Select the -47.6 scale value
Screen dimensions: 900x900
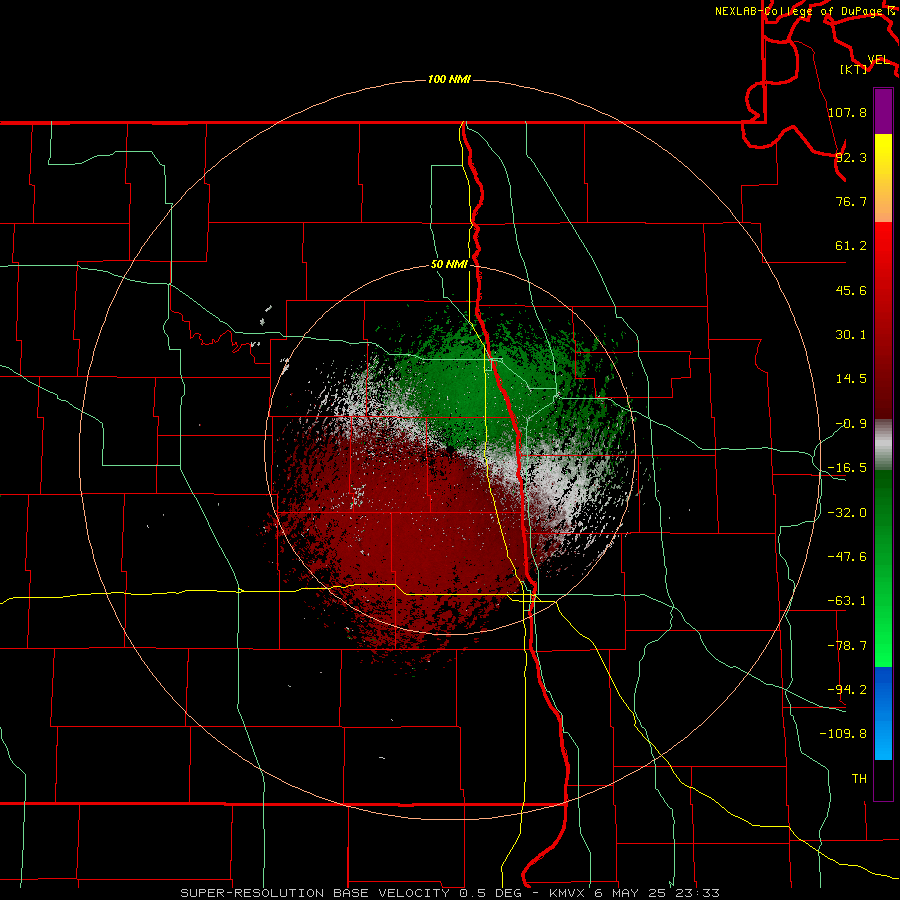point(847,557)
